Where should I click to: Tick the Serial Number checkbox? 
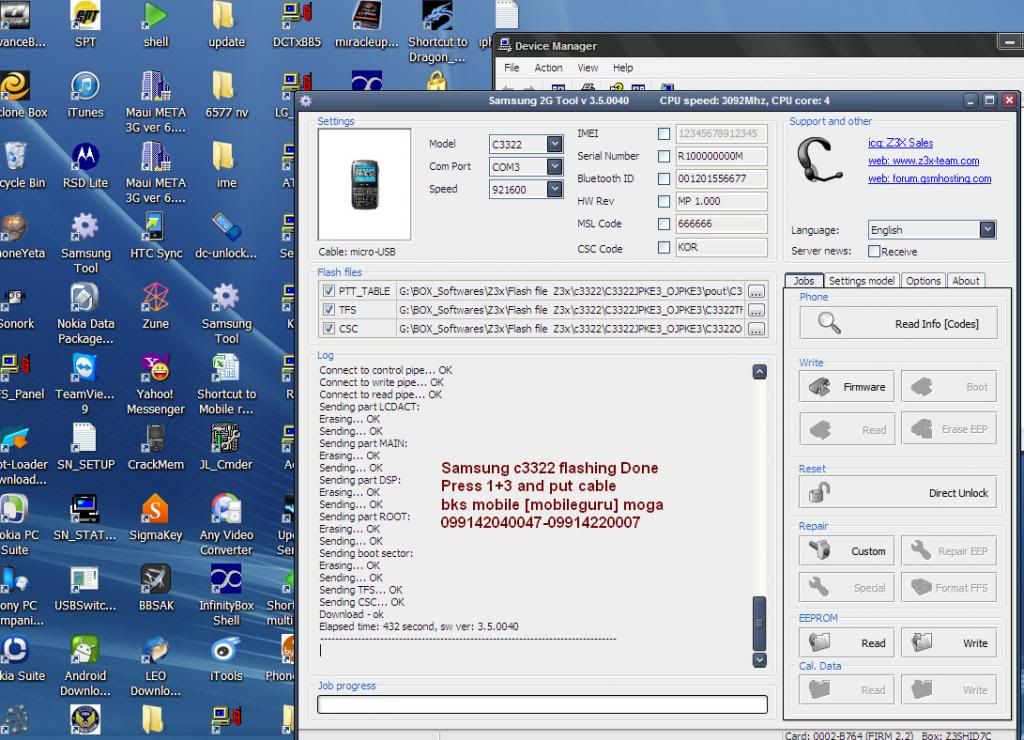click(x=664, y=156)
